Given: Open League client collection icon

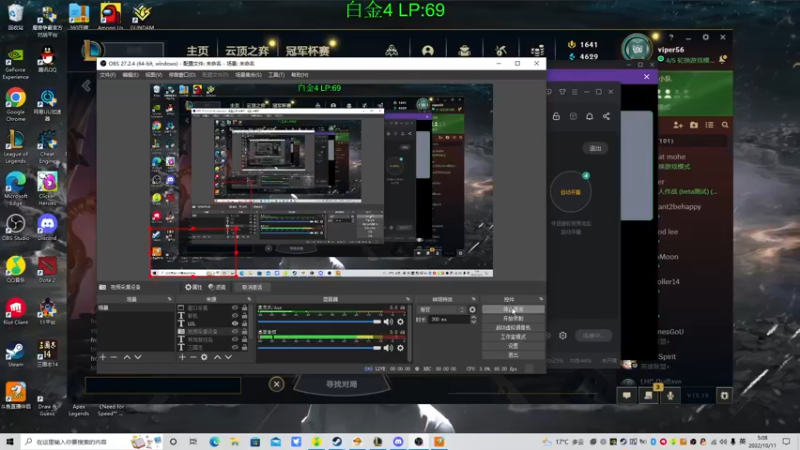Looking at the screenshot, I should (464, 51).
